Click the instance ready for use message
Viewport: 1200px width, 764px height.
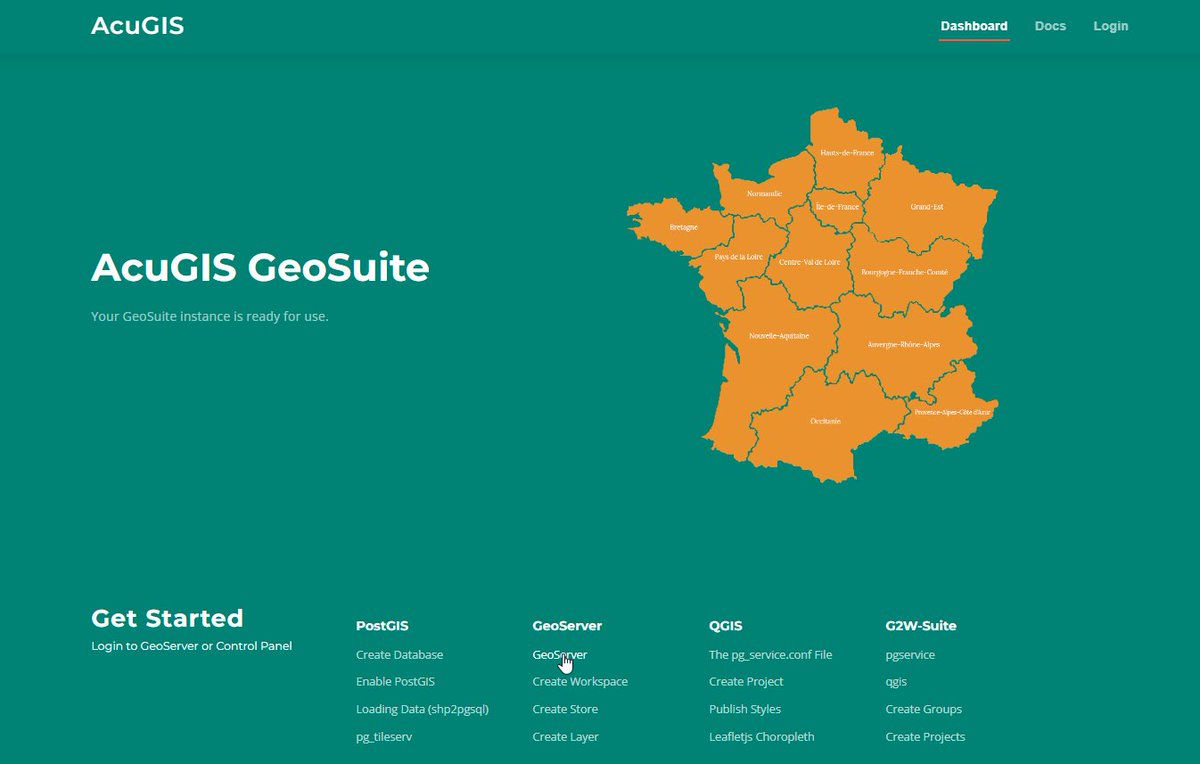click(210, 317)
